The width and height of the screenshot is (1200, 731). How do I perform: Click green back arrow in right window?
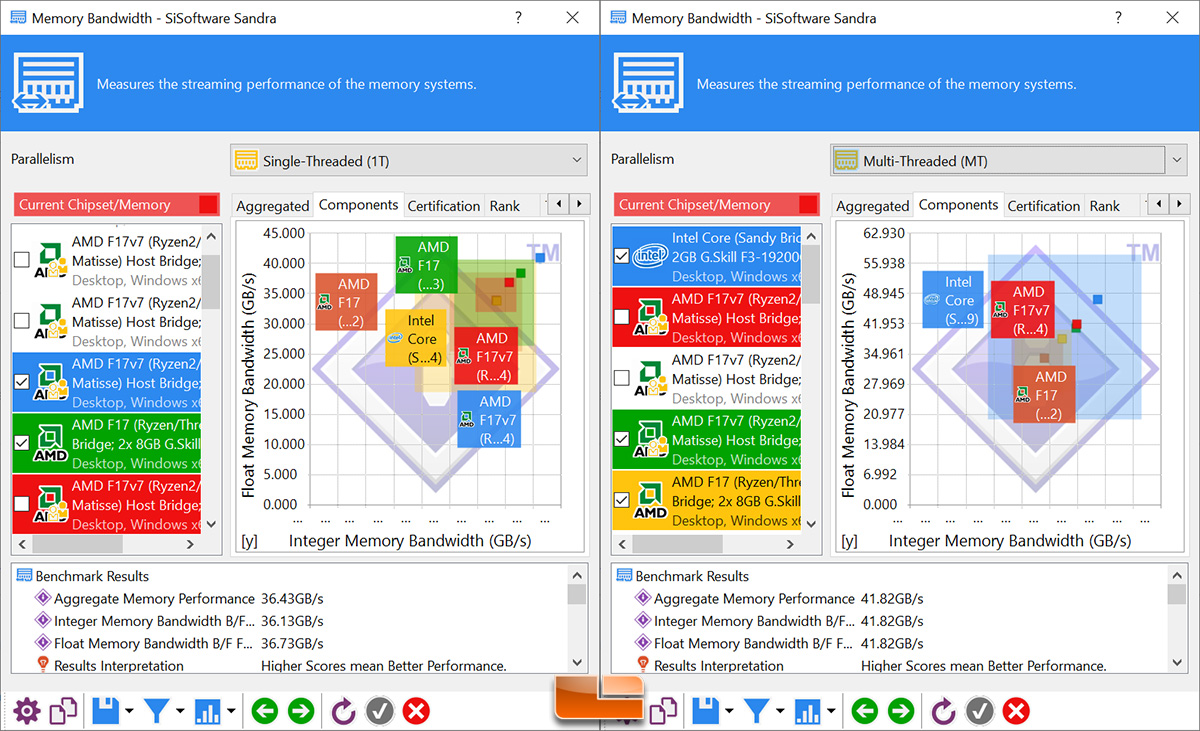(x=865, y=711)
